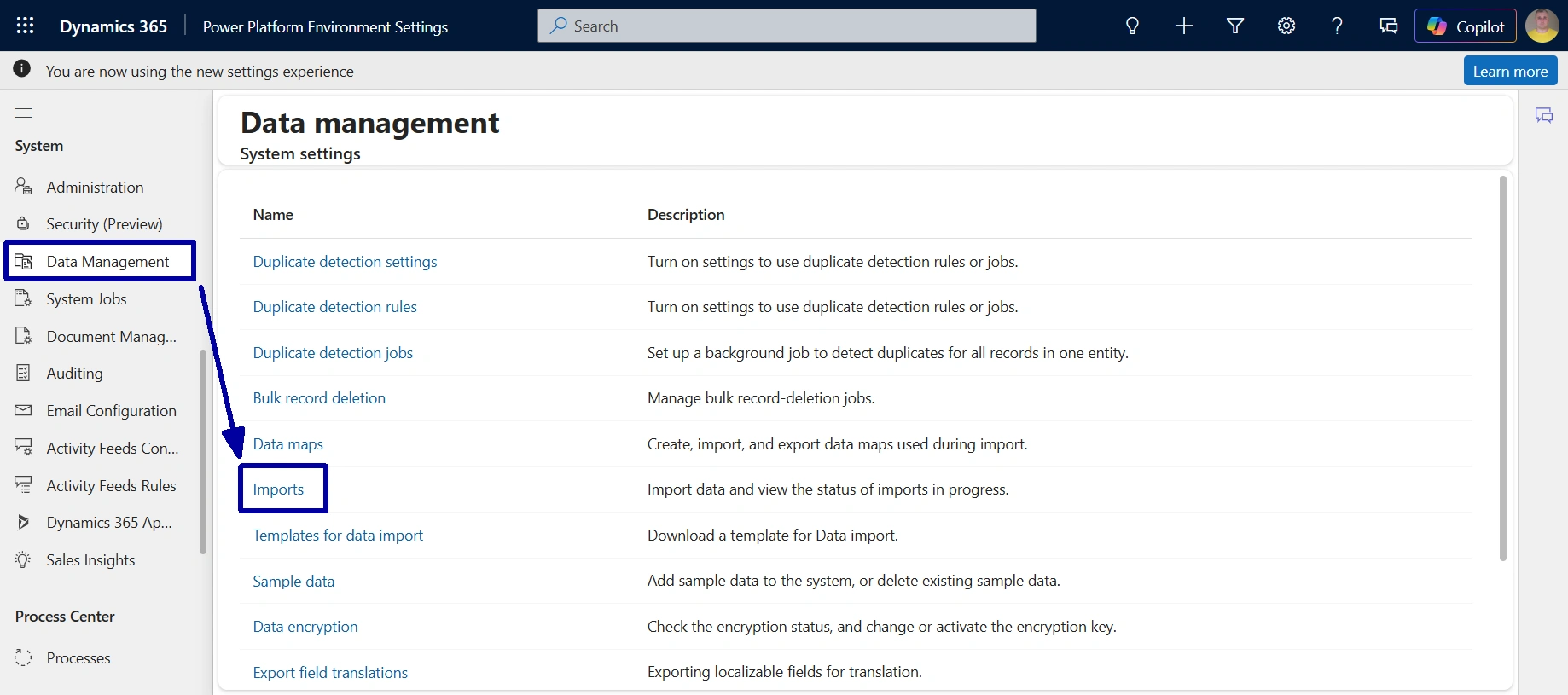This screenshot has height=695, width=1568.
Task: Open the Imports link
Action: pyautogui.click(x=278, y=489)
